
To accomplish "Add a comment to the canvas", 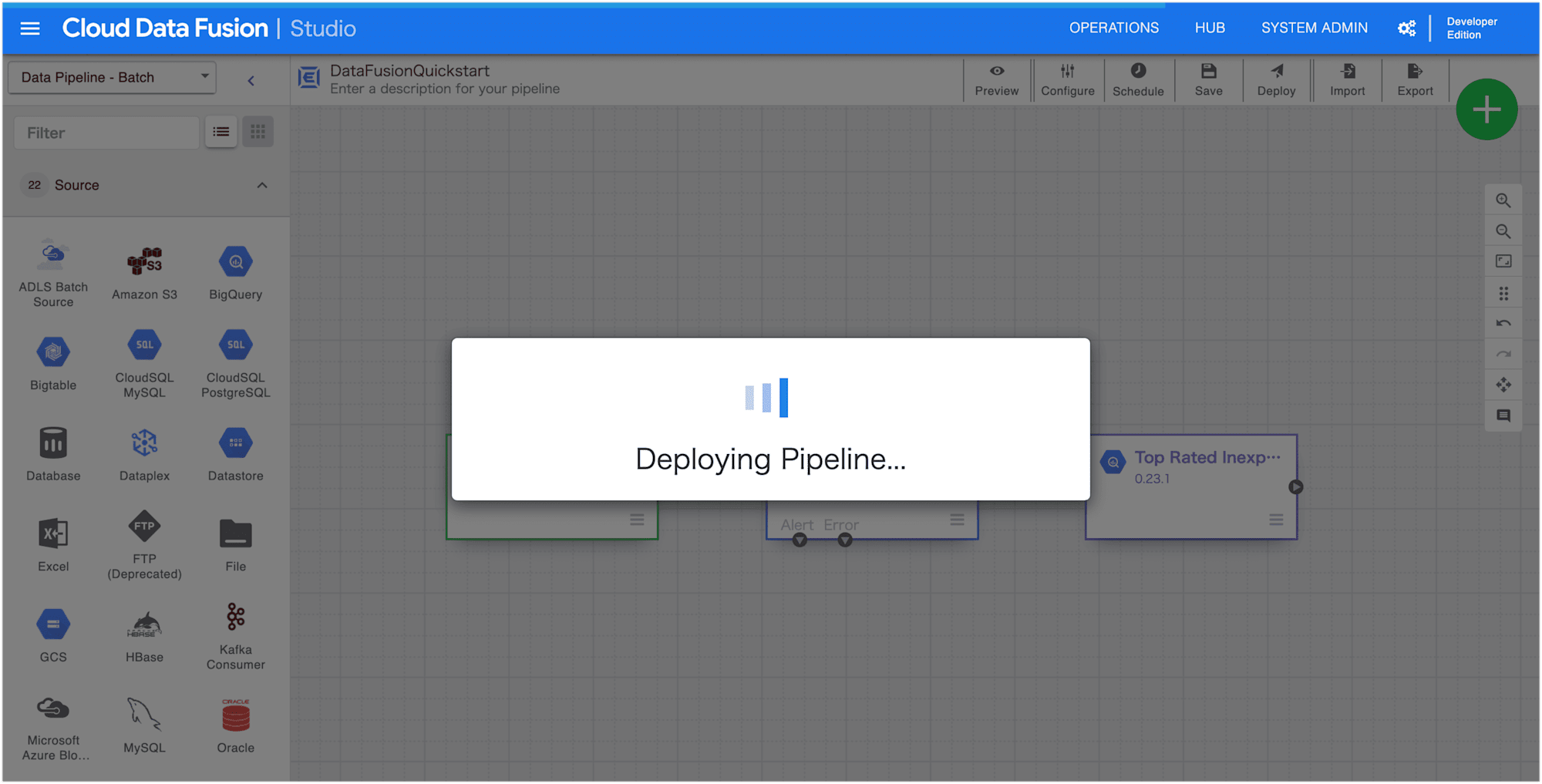I will click(1503, 416).
